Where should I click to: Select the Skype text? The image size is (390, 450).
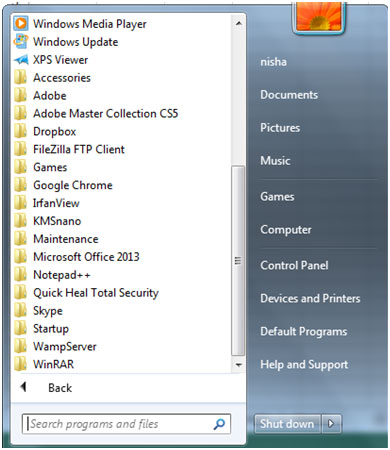tap(48, 311)
